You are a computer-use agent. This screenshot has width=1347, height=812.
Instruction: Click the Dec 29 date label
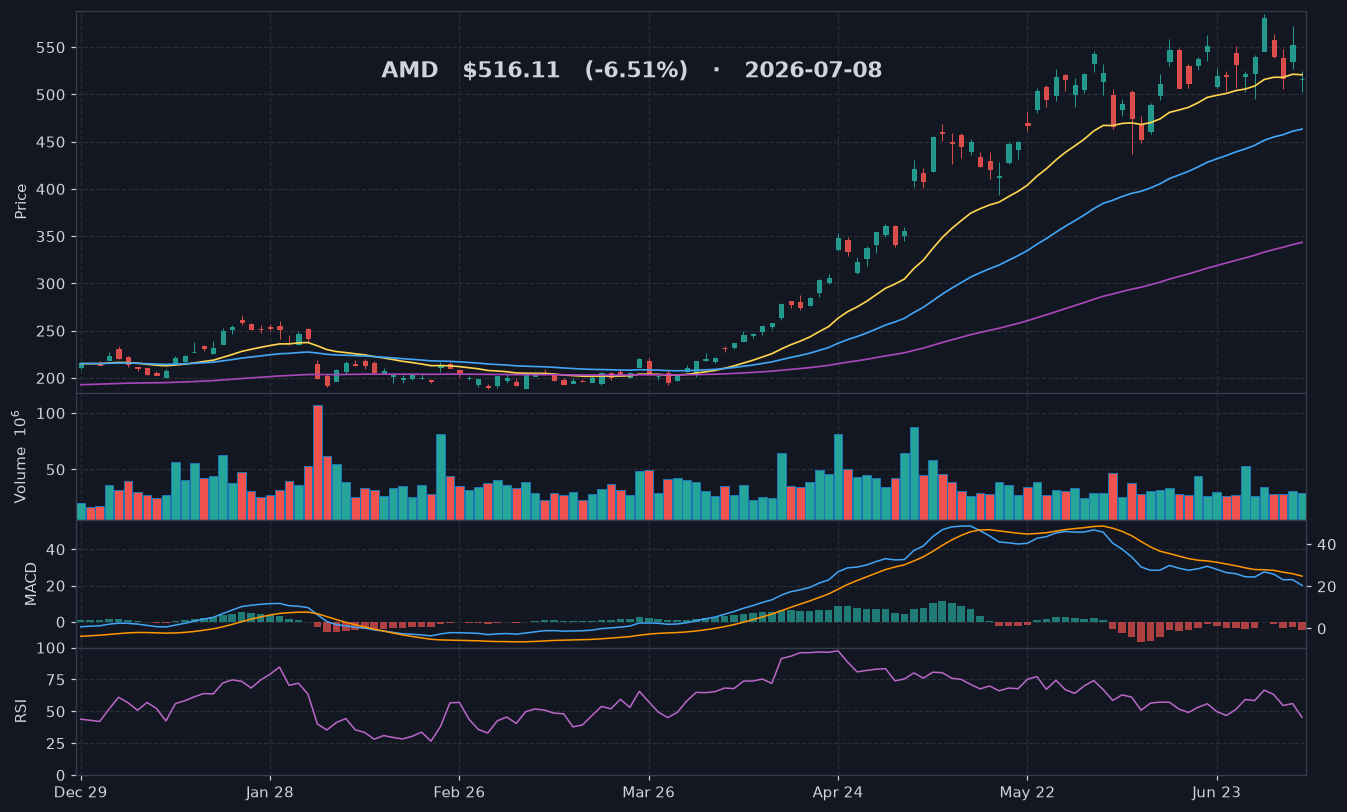[81, 792]
